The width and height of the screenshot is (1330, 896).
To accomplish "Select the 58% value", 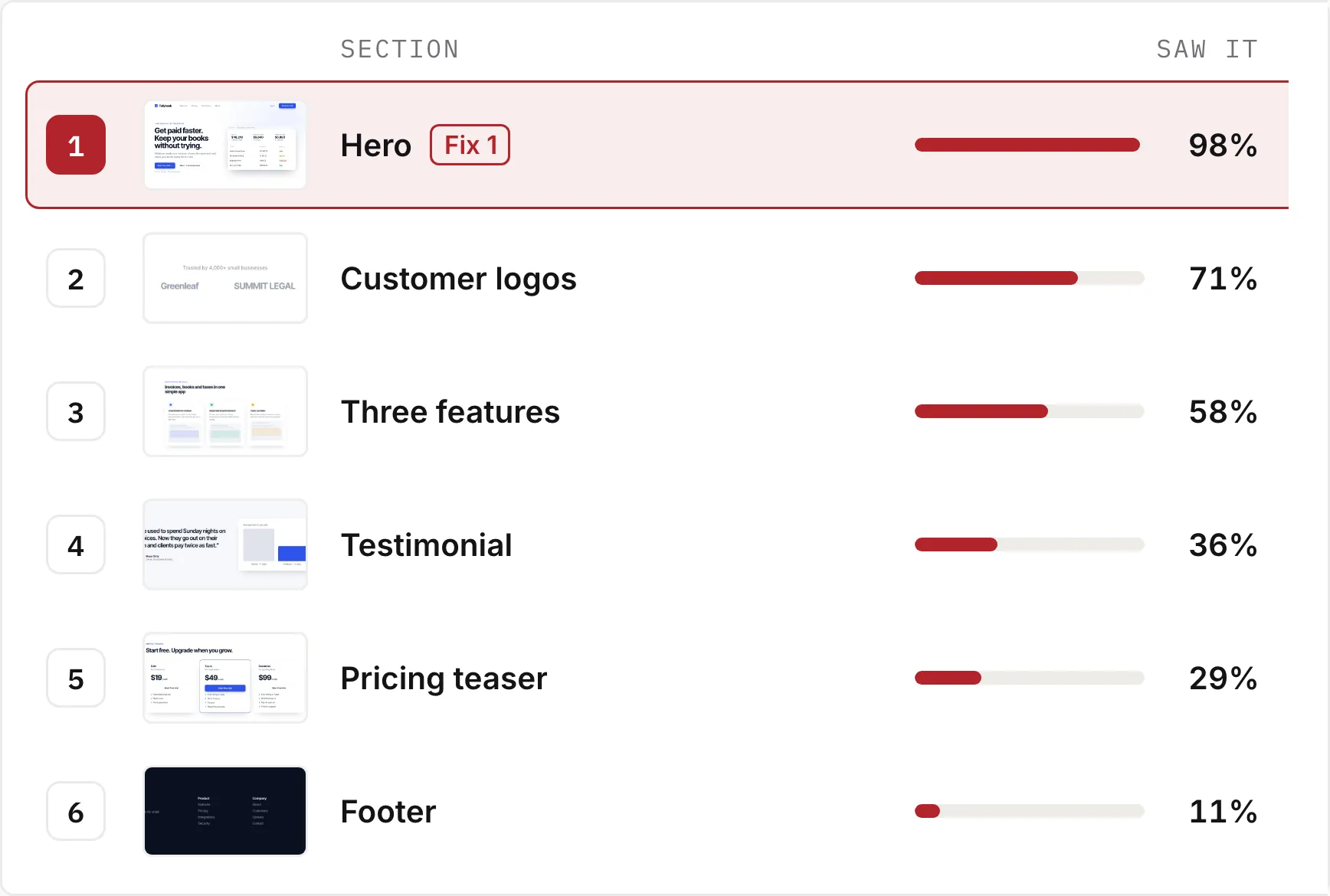I will pyautogui.click(x=1223, y=412).
